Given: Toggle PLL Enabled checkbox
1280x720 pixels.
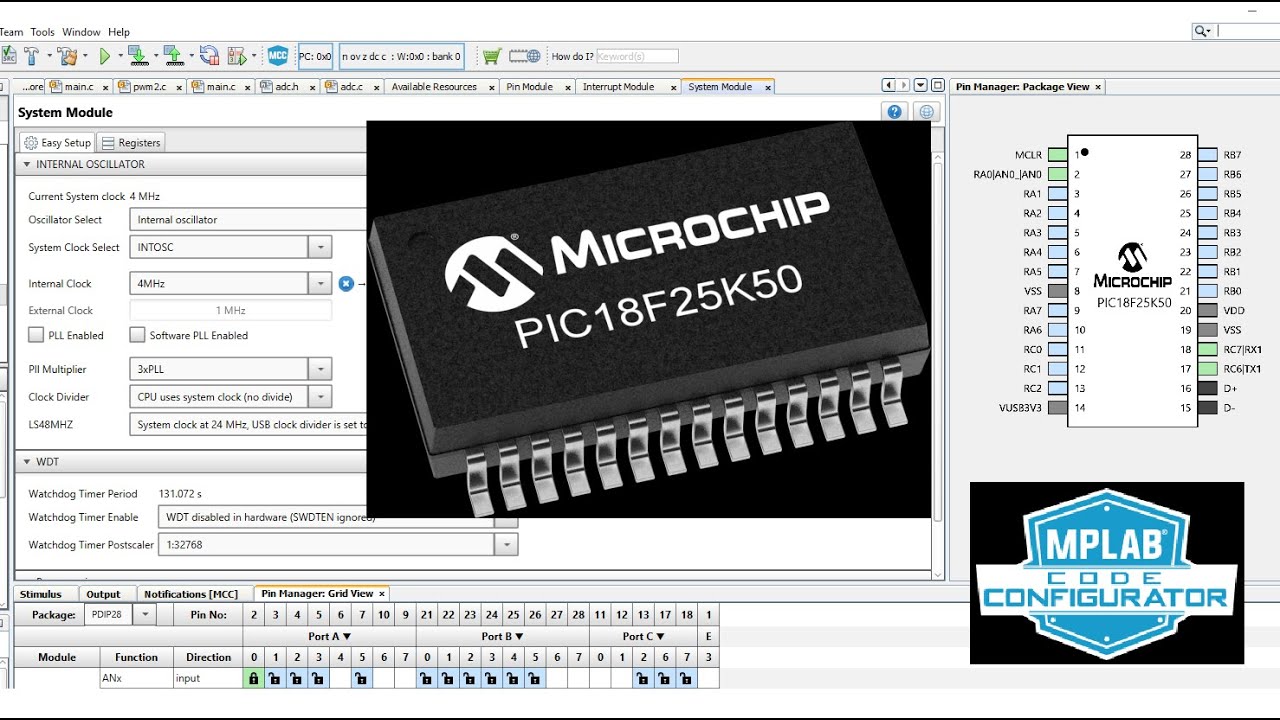Looking at the screenshot, I should click(x=36, y=335).
